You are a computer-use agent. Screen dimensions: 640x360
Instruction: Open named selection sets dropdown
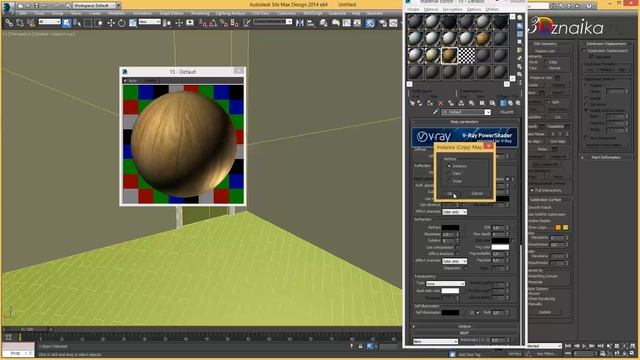[273, 22]
